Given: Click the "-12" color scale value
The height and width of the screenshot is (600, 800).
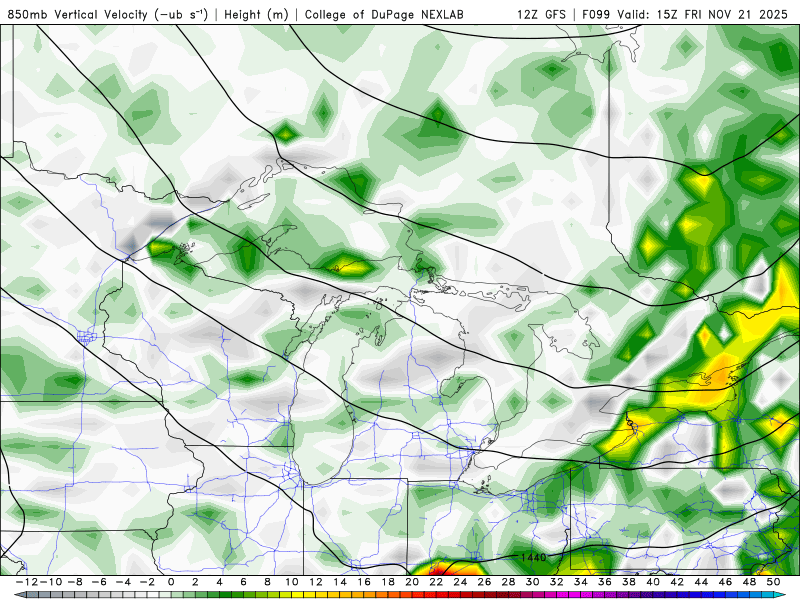Looking at the screenshot, I should point(26,582).
